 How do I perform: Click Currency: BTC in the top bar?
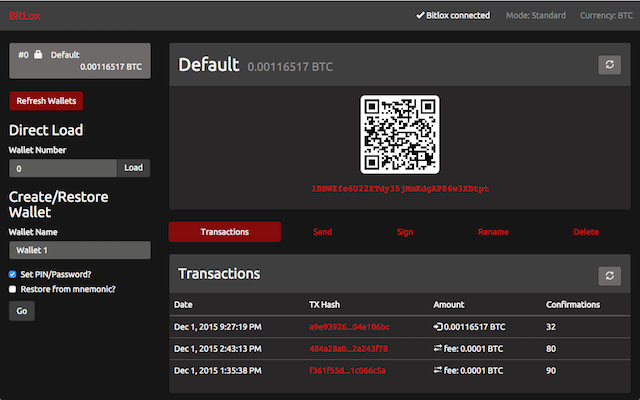(606, 16)
